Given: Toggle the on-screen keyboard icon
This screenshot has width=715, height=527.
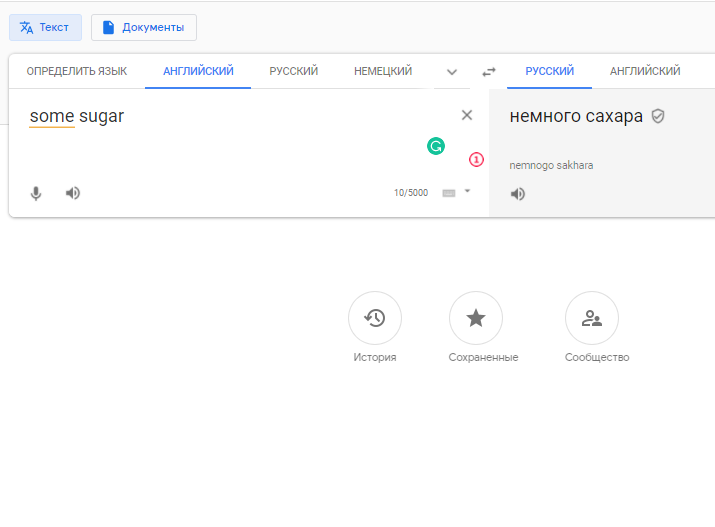Looking at the screenshot, I should coord(449,193).
